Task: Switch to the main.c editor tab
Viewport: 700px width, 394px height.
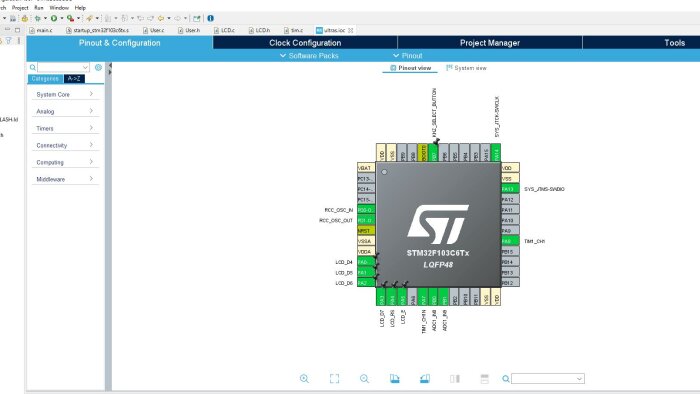Action: coord(41,30)
